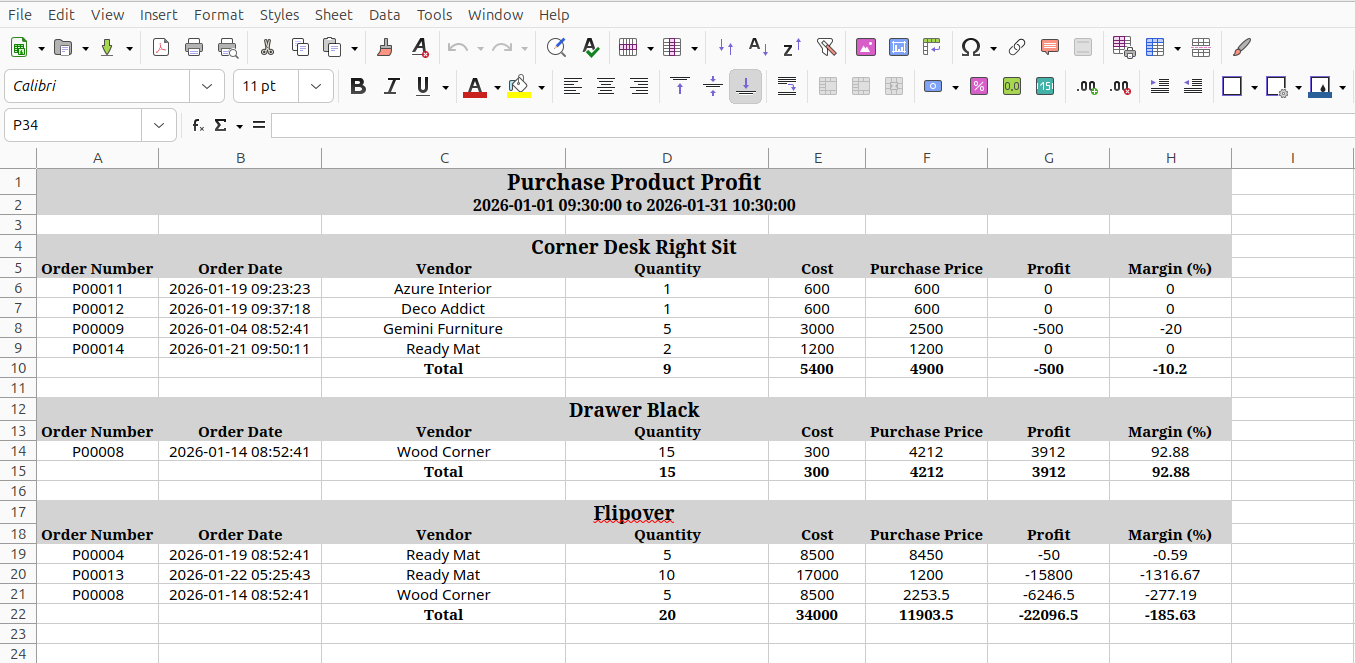This screenshot has width=1355, height=663.
Task: Align cell content to top
Action: pos(680,86)
